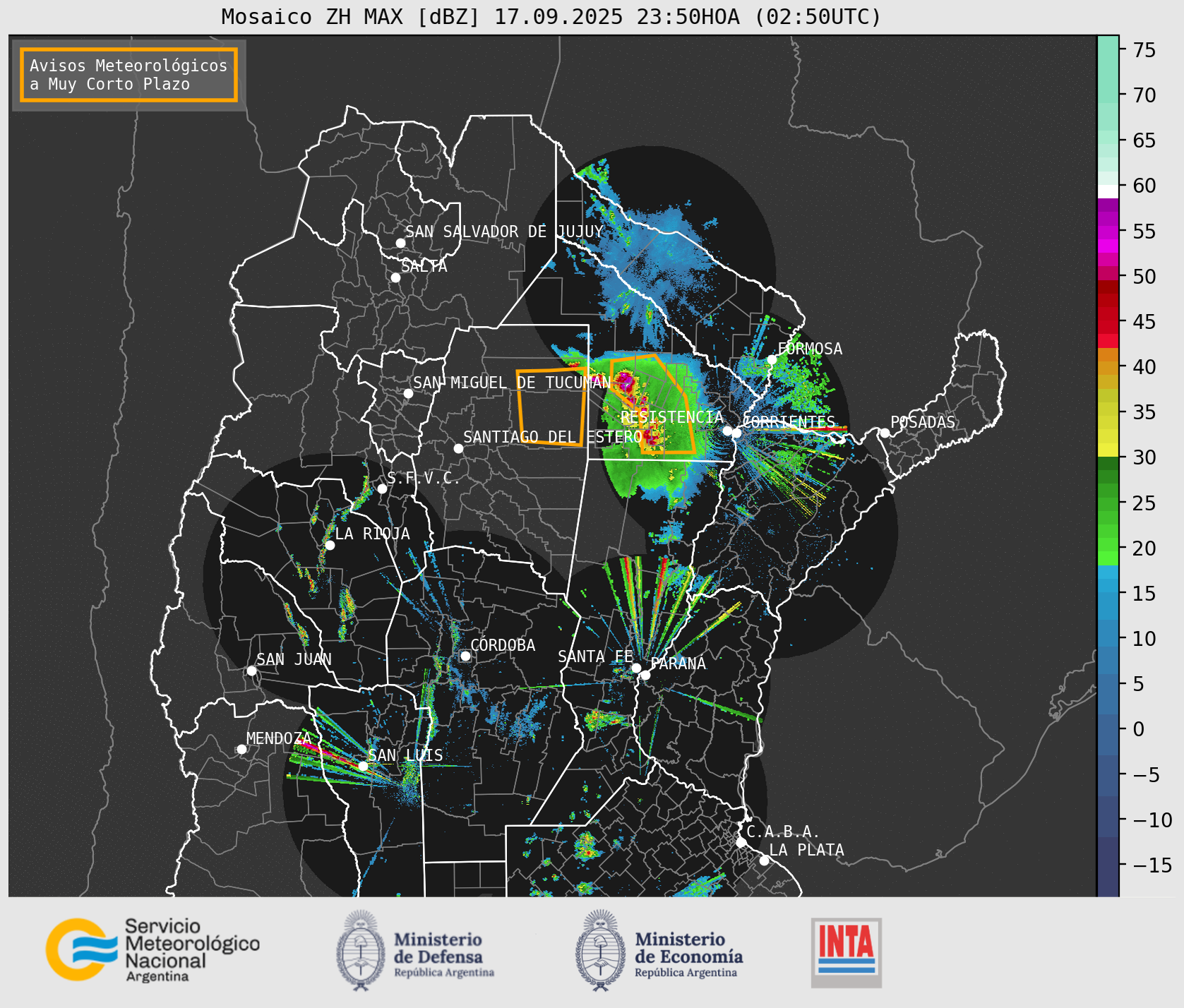Click the SAN MIGUEL DE TUCUMAN city marker
This screenshot has height=1008, width=1184.
(408, 393)
